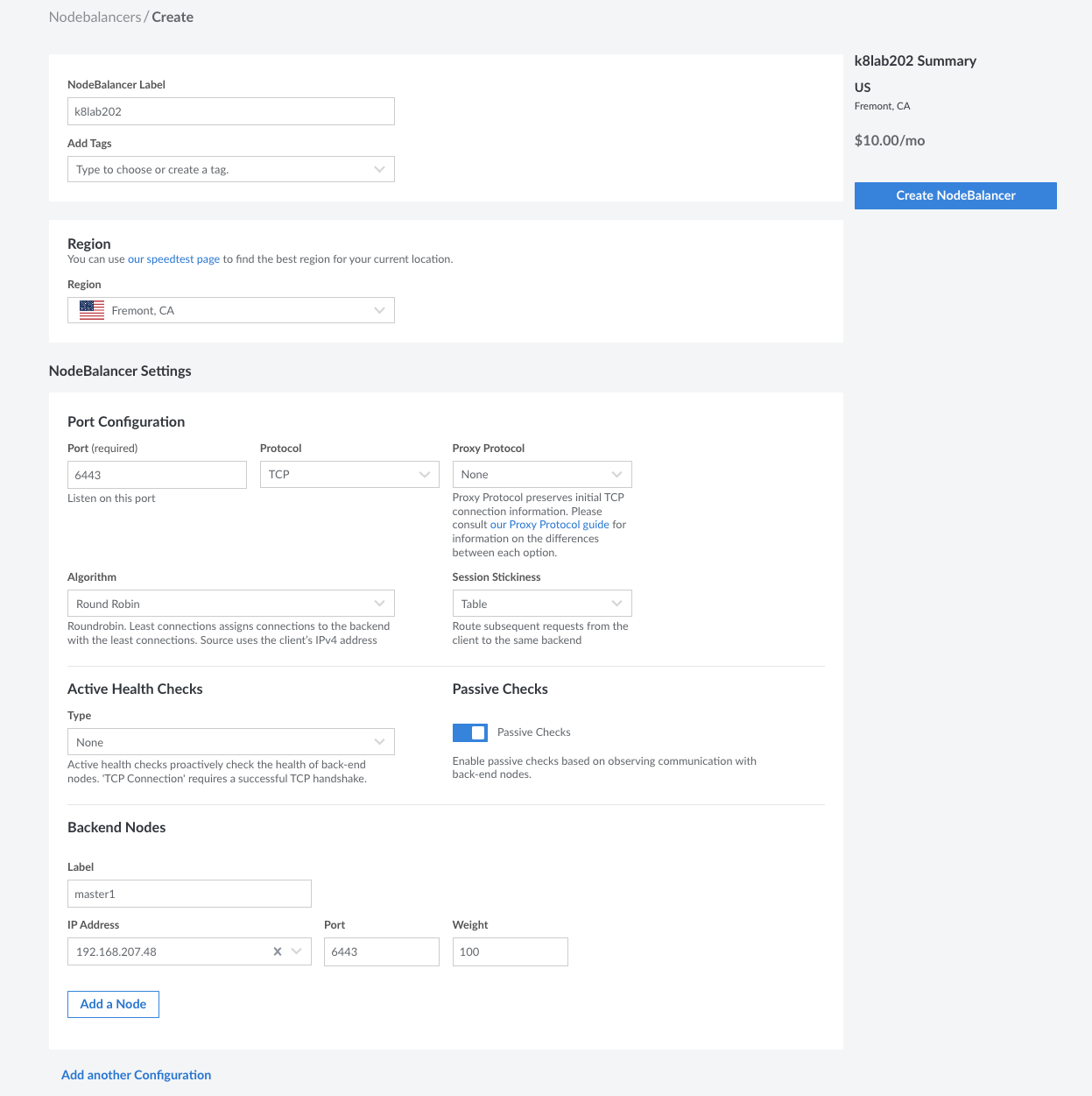The image size is (1092, 1096).
Task: Disable the Passive Checks toggle
Action: [470, 732]
